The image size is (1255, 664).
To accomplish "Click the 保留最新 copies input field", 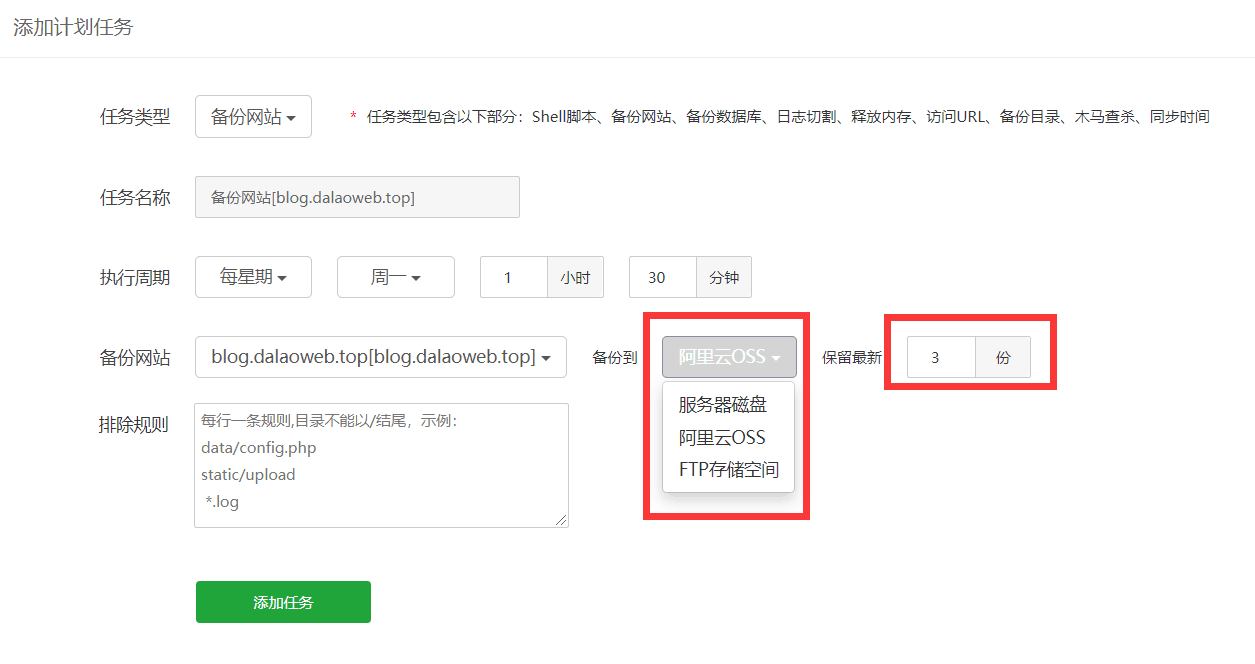I will pyautogui.click(x=941, y=357).
